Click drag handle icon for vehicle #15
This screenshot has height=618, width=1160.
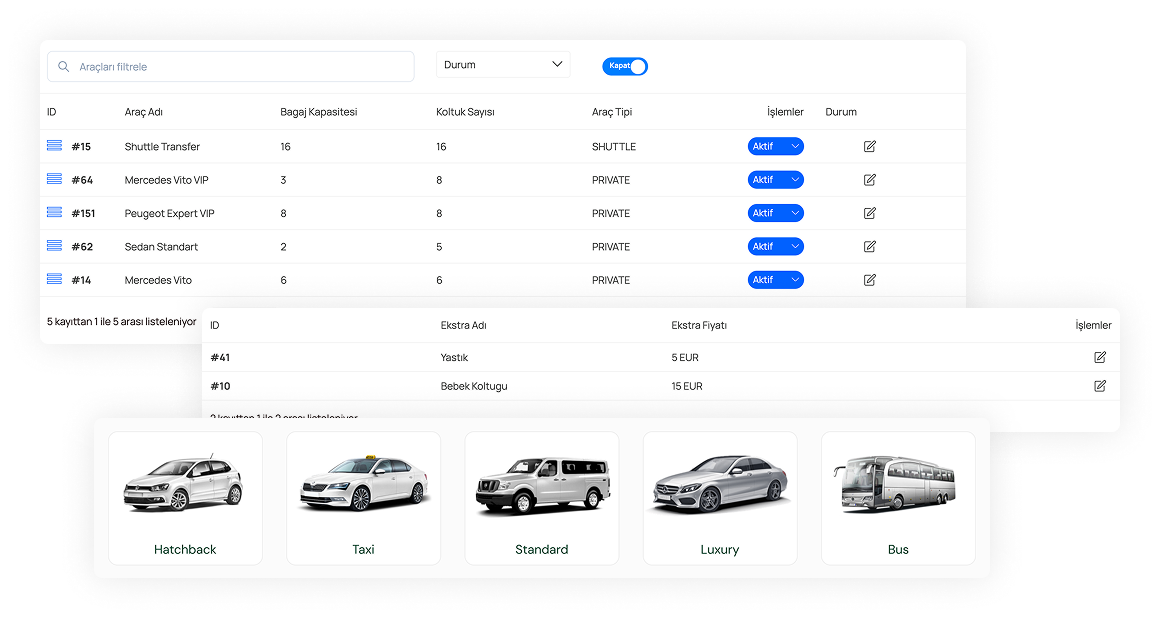click(x=54, y=146)
